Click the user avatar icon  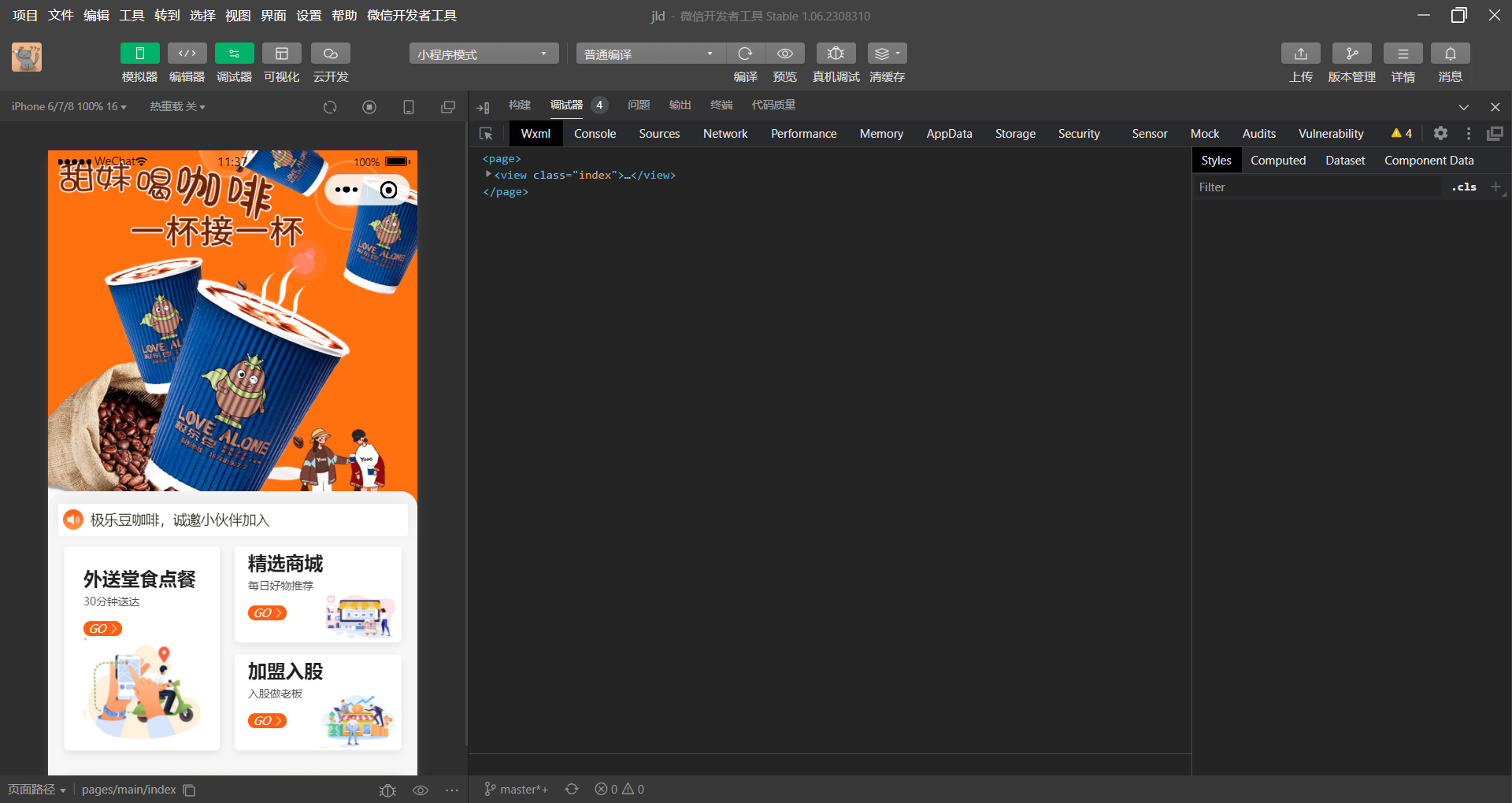[x=27, y=57]
